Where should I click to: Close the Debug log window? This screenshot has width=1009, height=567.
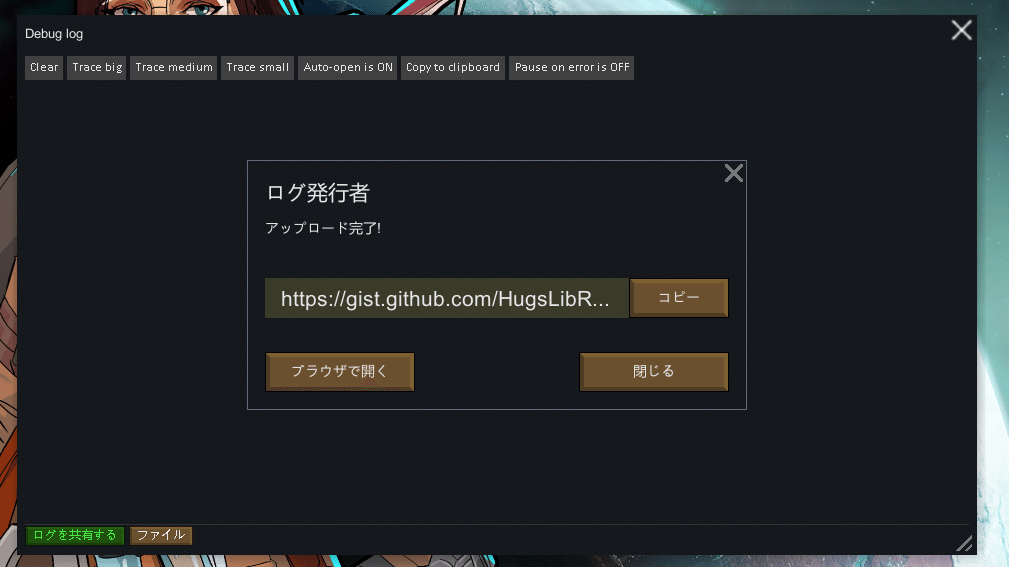click(961, 30)
